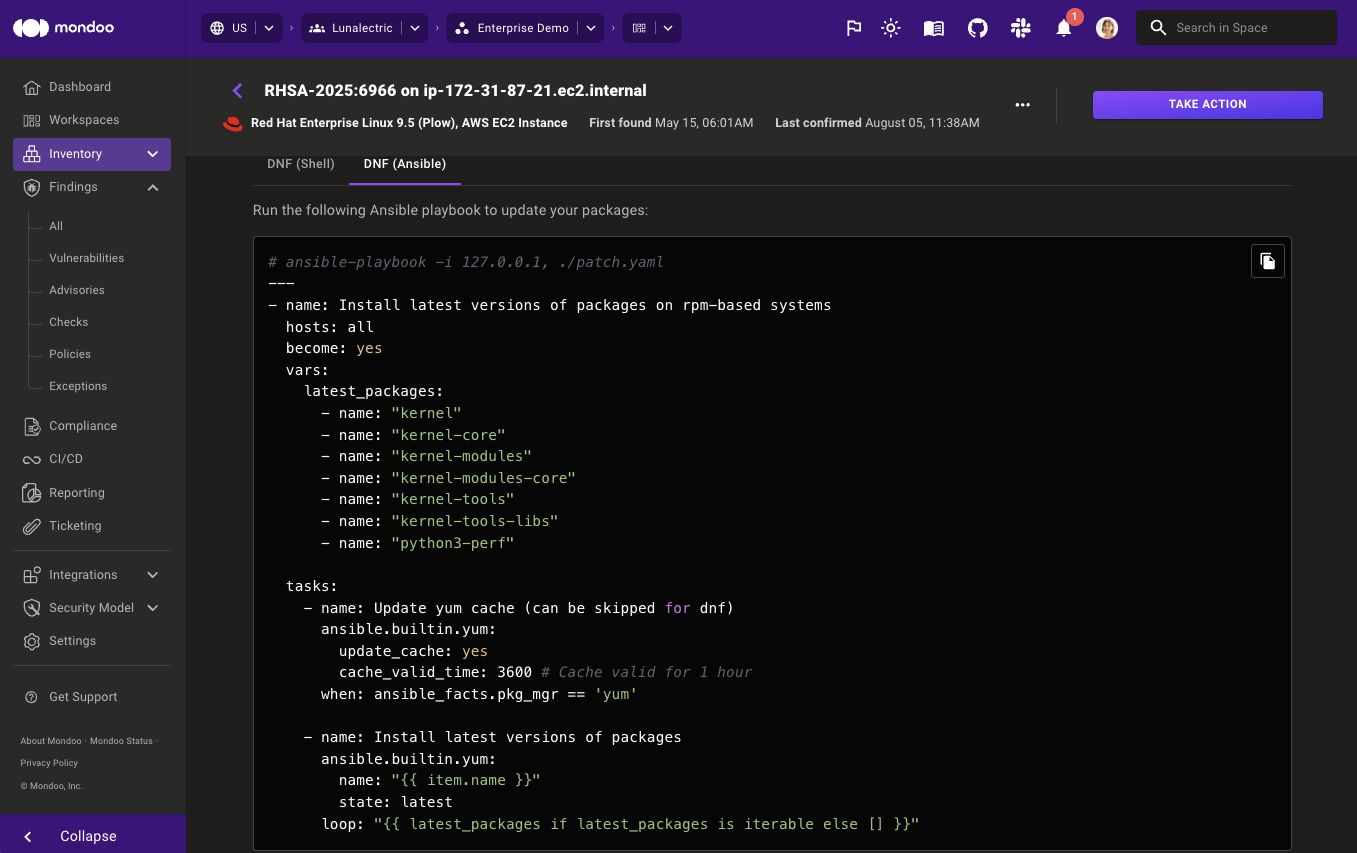Open Checks findings
Viewport: 1357px width, 853px height.
click(69, 322)
